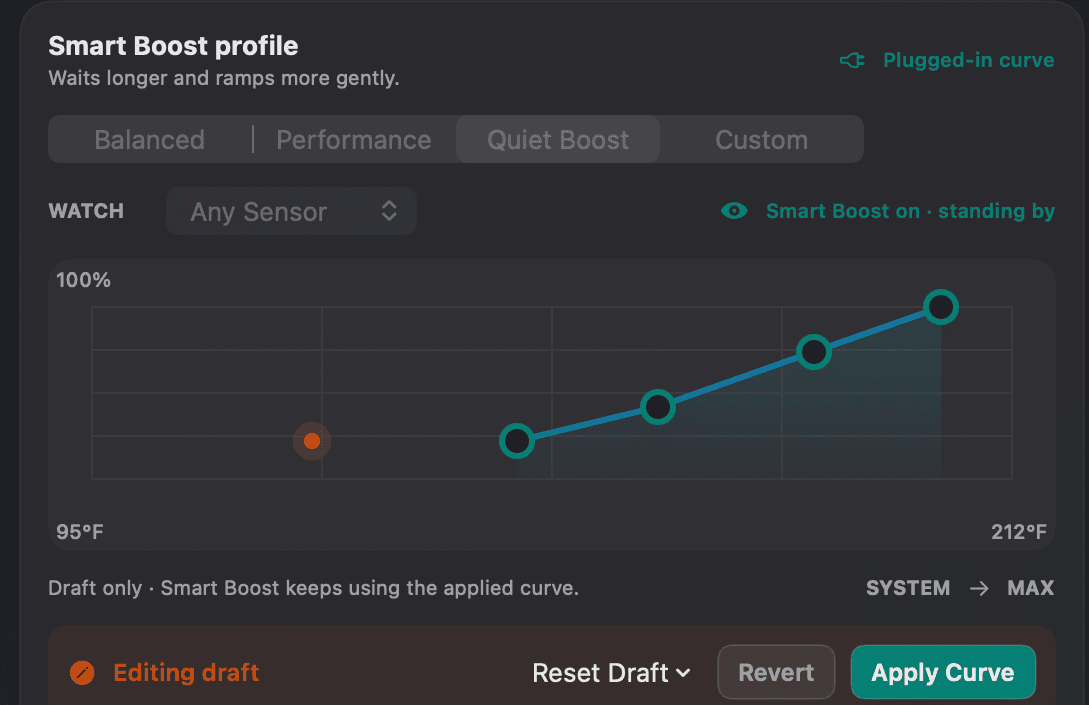Viewport: 1089px width, 705px height.
Task: Click the SYSTEM label
Action: coord(908,588)
